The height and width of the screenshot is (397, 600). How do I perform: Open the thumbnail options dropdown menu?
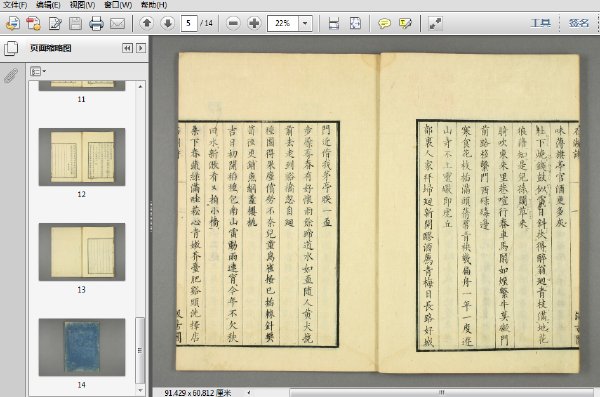(38, 71)
